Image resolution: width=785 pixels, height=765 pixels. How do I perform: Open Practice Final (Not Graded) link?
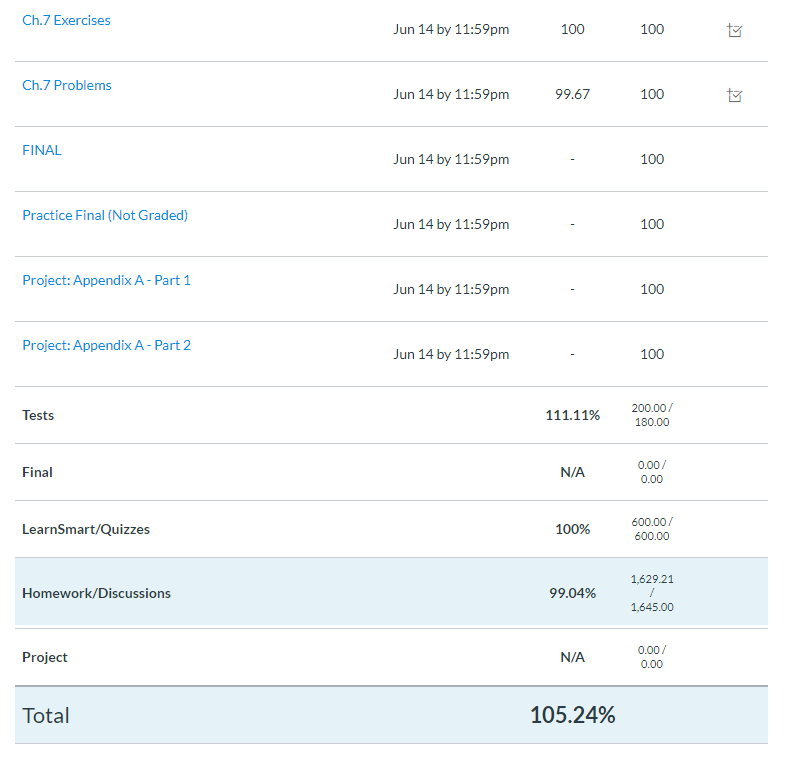105,215
